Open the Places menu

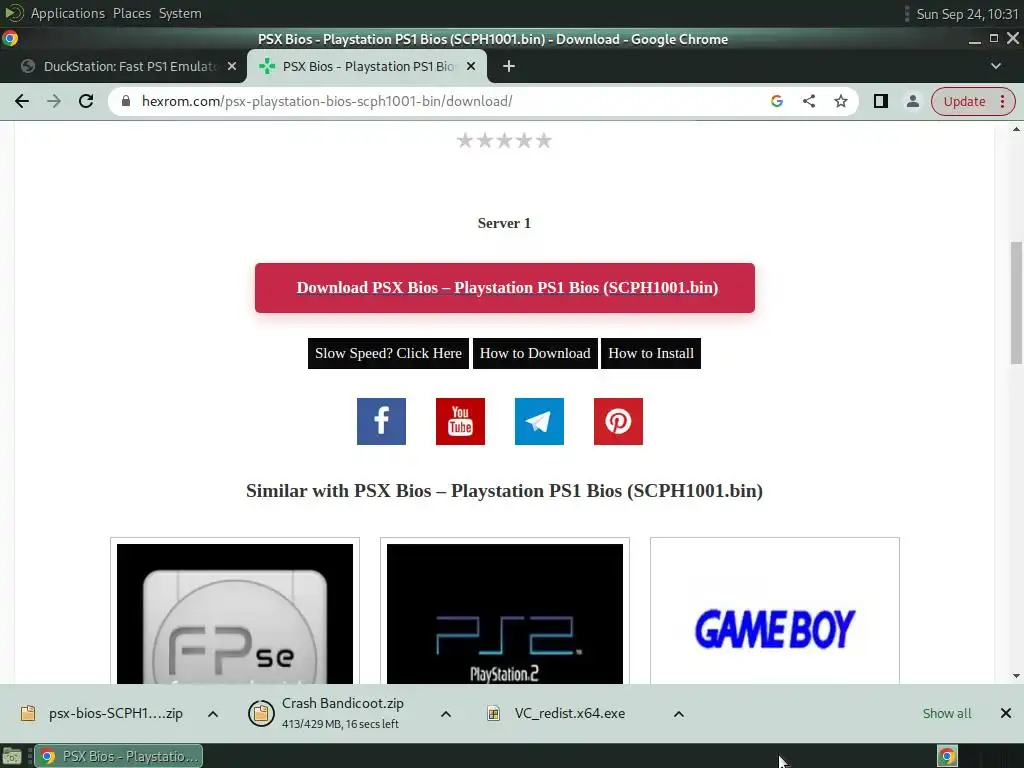click(132, 13)
